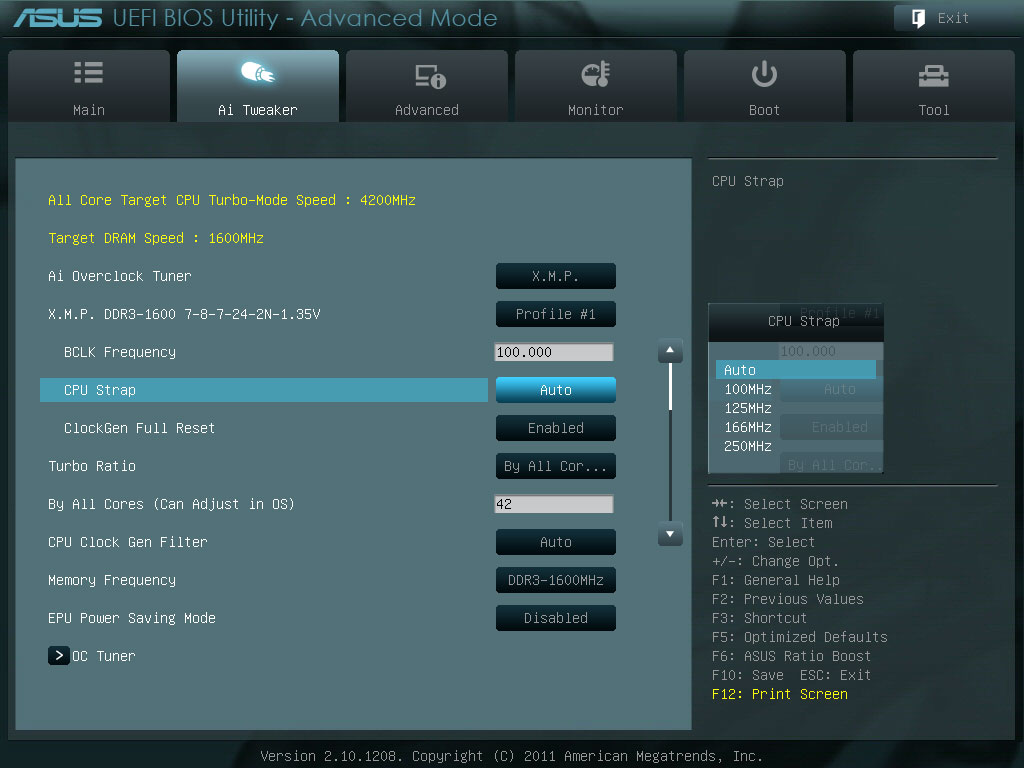
Task: Open the Main tab list icon
Action: pos(88,74)
